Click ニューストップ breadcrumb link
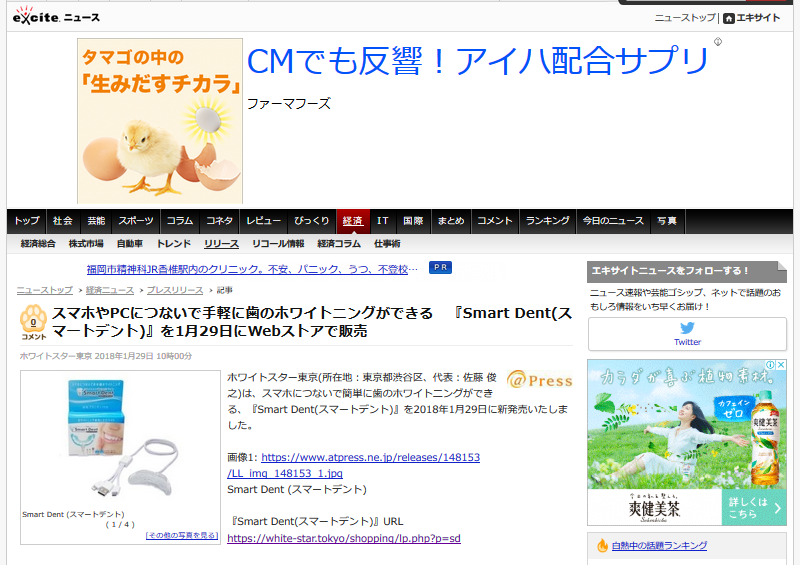This screenshot has width=800, height=565. 44,290
